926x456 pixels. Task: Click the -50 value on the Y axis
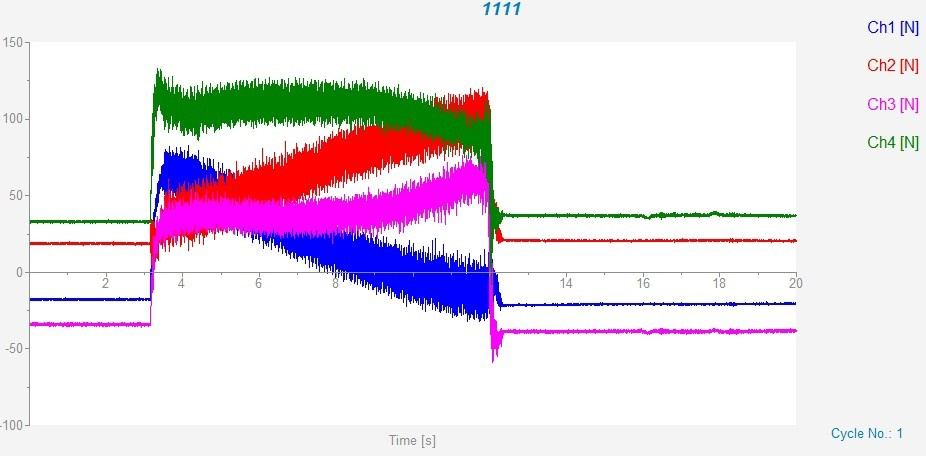tap(13, 348)
